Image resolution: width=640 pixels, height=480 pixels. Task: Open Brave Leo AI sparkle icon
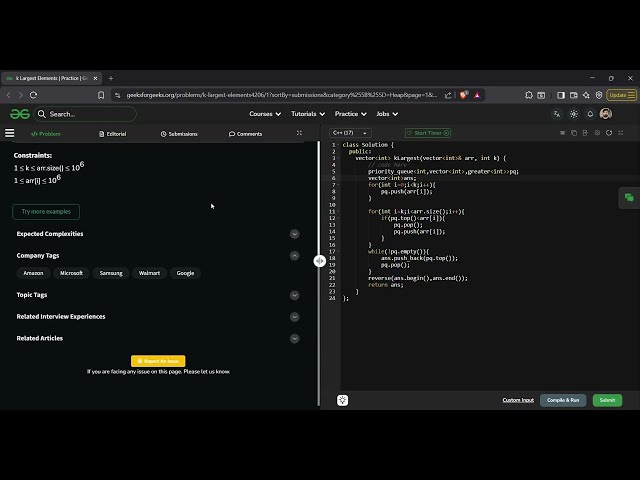(586, 95)
